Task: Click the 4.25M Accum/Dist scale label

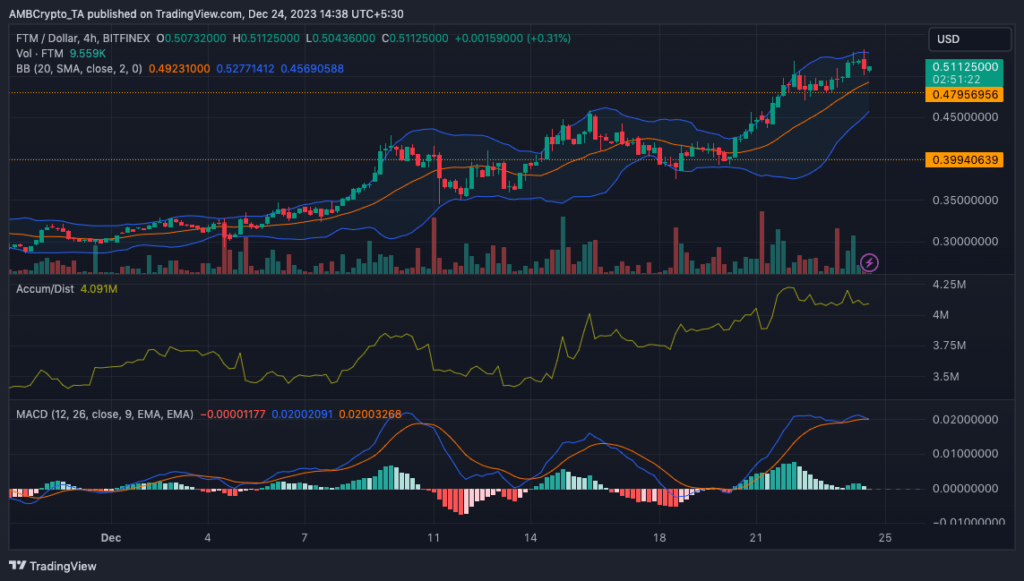Action: (x=948, y=285)
